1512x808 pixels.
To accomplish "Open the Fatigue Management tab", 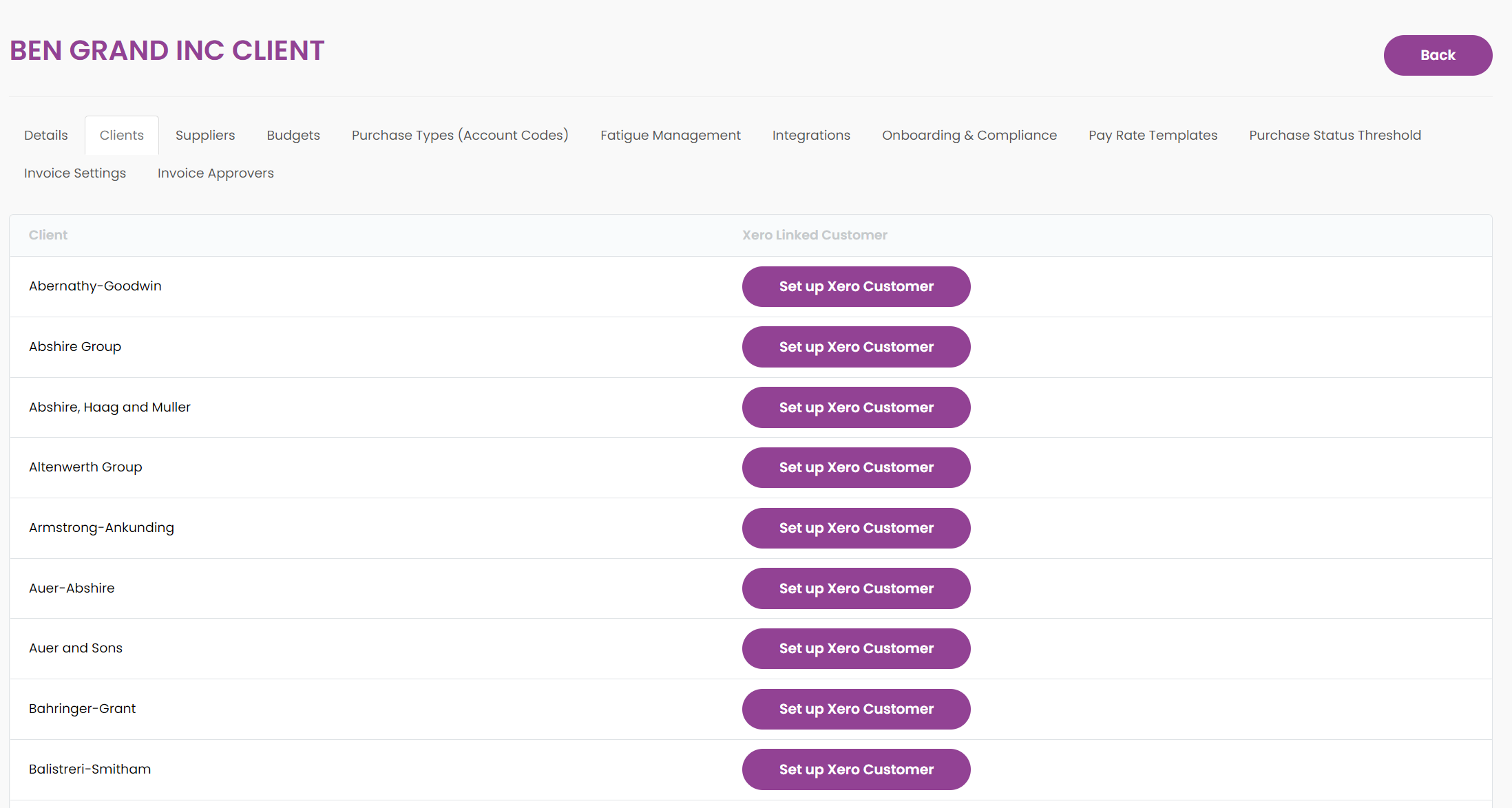I will coord(671,135).
